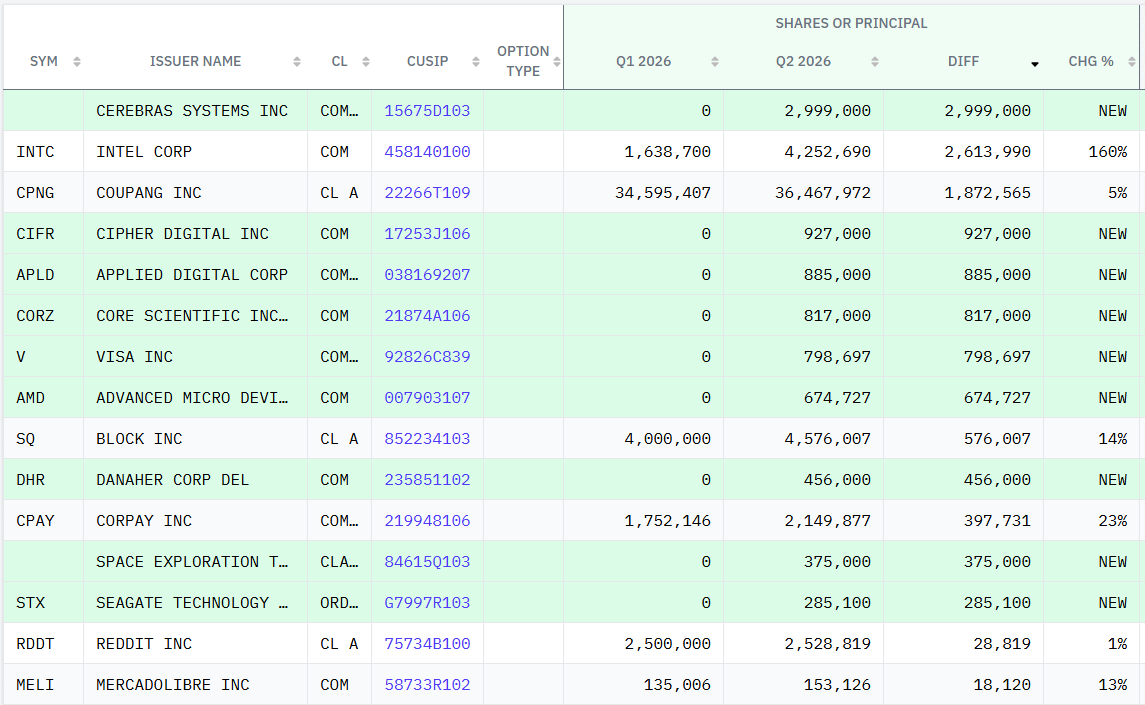1145x705 pixels.
Task: Sort by CHG % column sort icon
Action: pos(1132,62)
